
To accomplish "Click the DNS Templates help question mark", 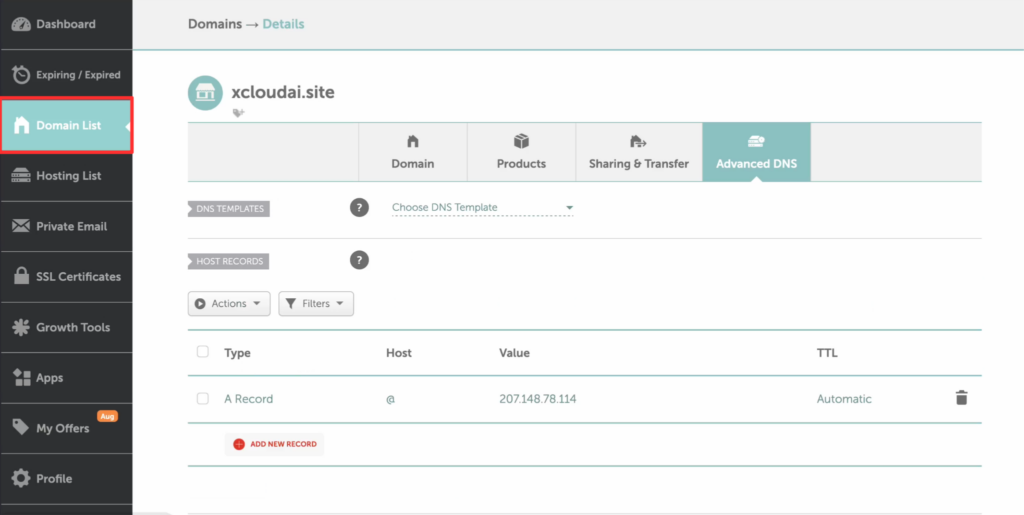I will pos(359,208).
